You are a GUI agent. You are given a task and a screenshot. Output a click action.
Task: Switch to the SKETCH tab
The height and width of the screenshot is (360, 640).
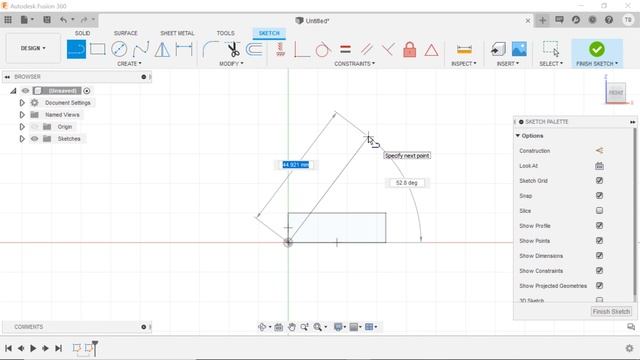[269, 33]
